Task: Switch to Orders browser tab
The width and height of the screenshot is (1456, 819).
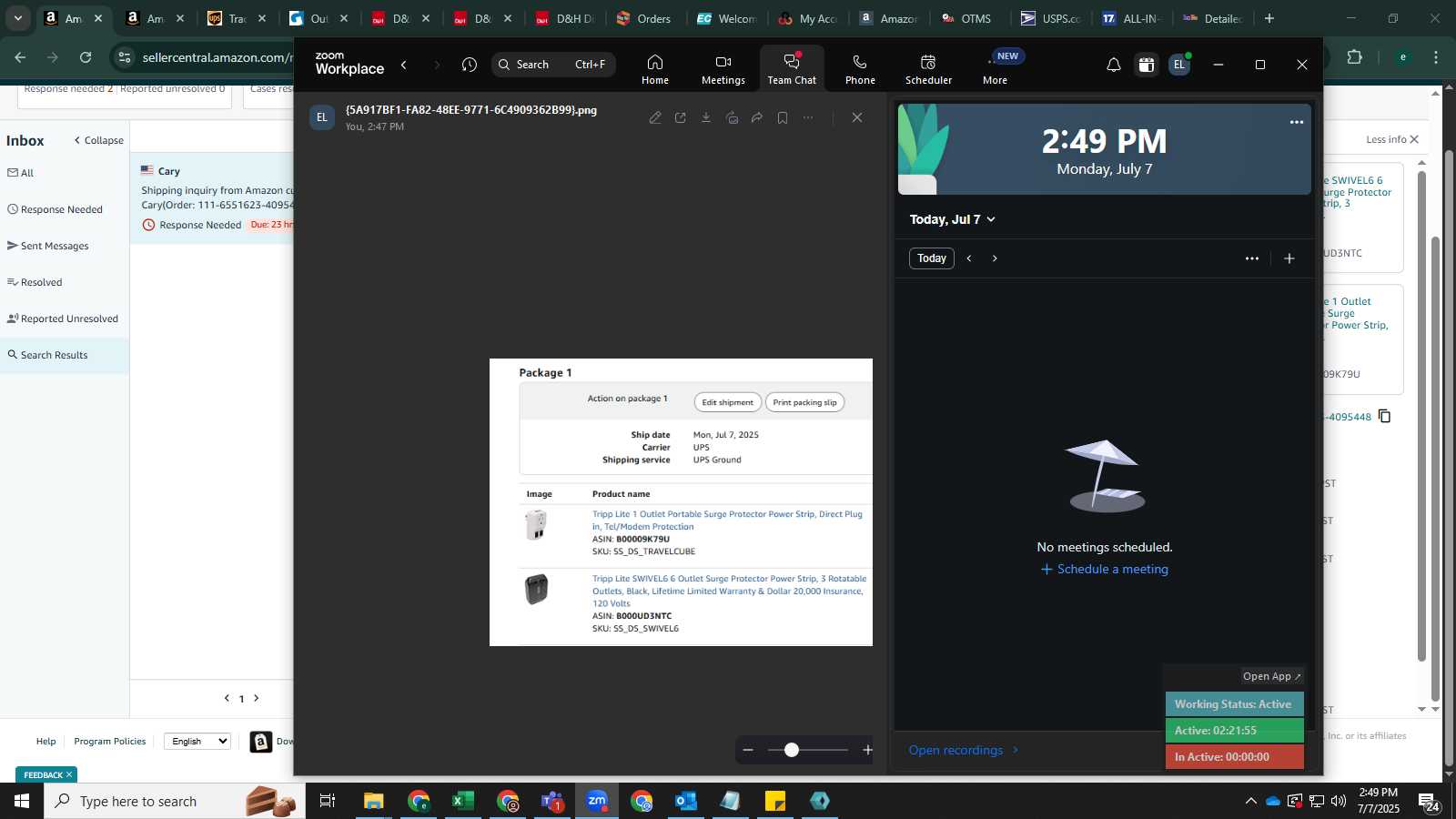Action: [x=644, y=18]
